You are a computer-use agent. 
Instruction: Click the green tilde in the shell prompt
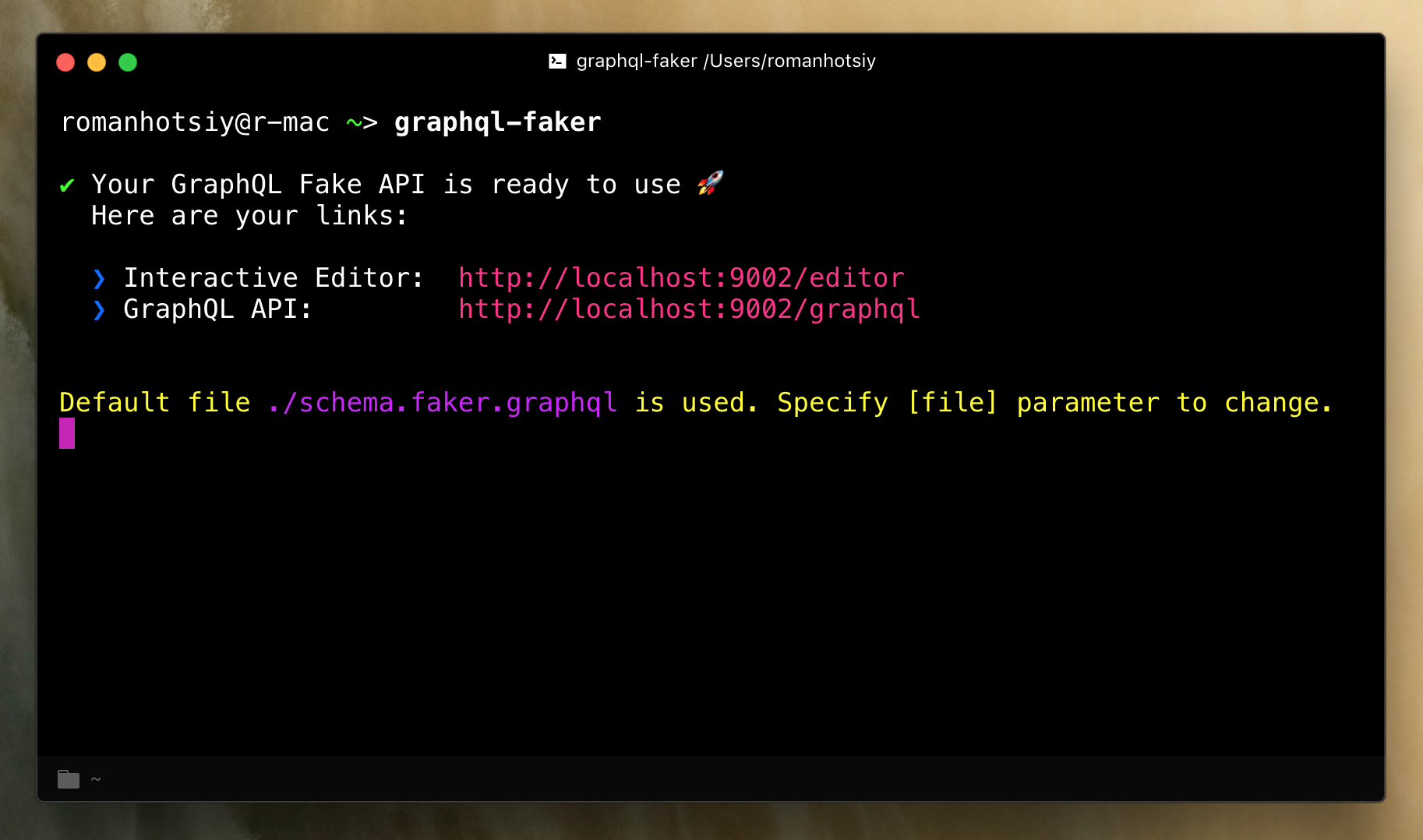coord(355,122)
